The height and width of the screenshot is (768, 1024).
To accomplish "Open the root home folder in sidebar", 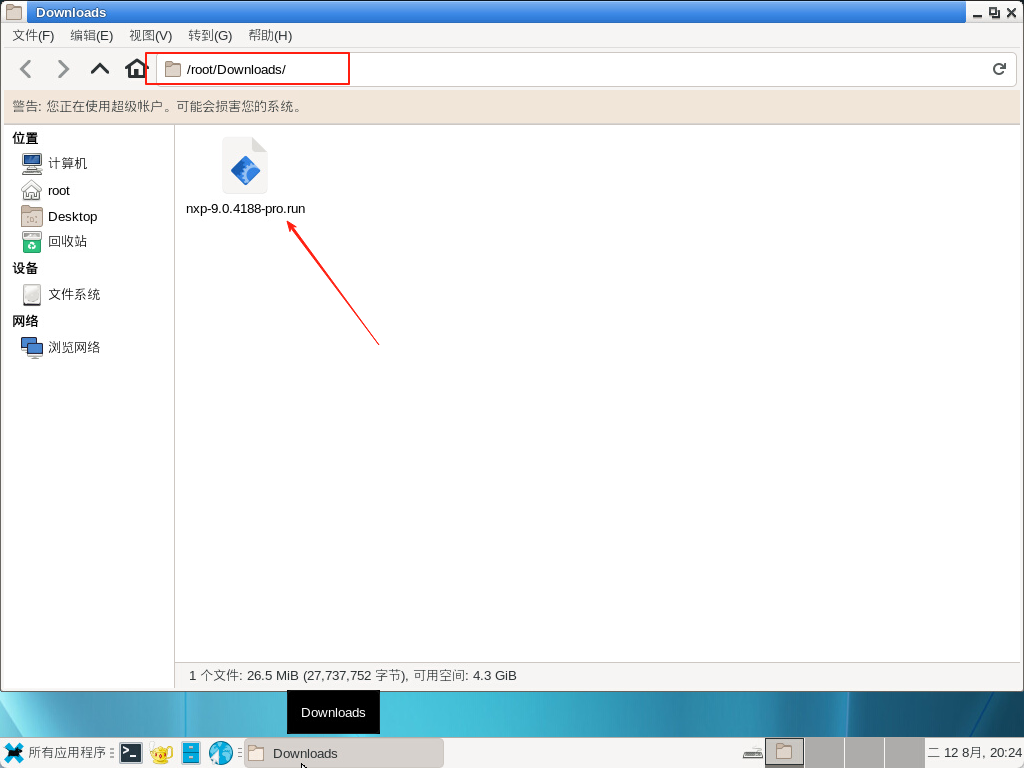I will tap(58, 190).
